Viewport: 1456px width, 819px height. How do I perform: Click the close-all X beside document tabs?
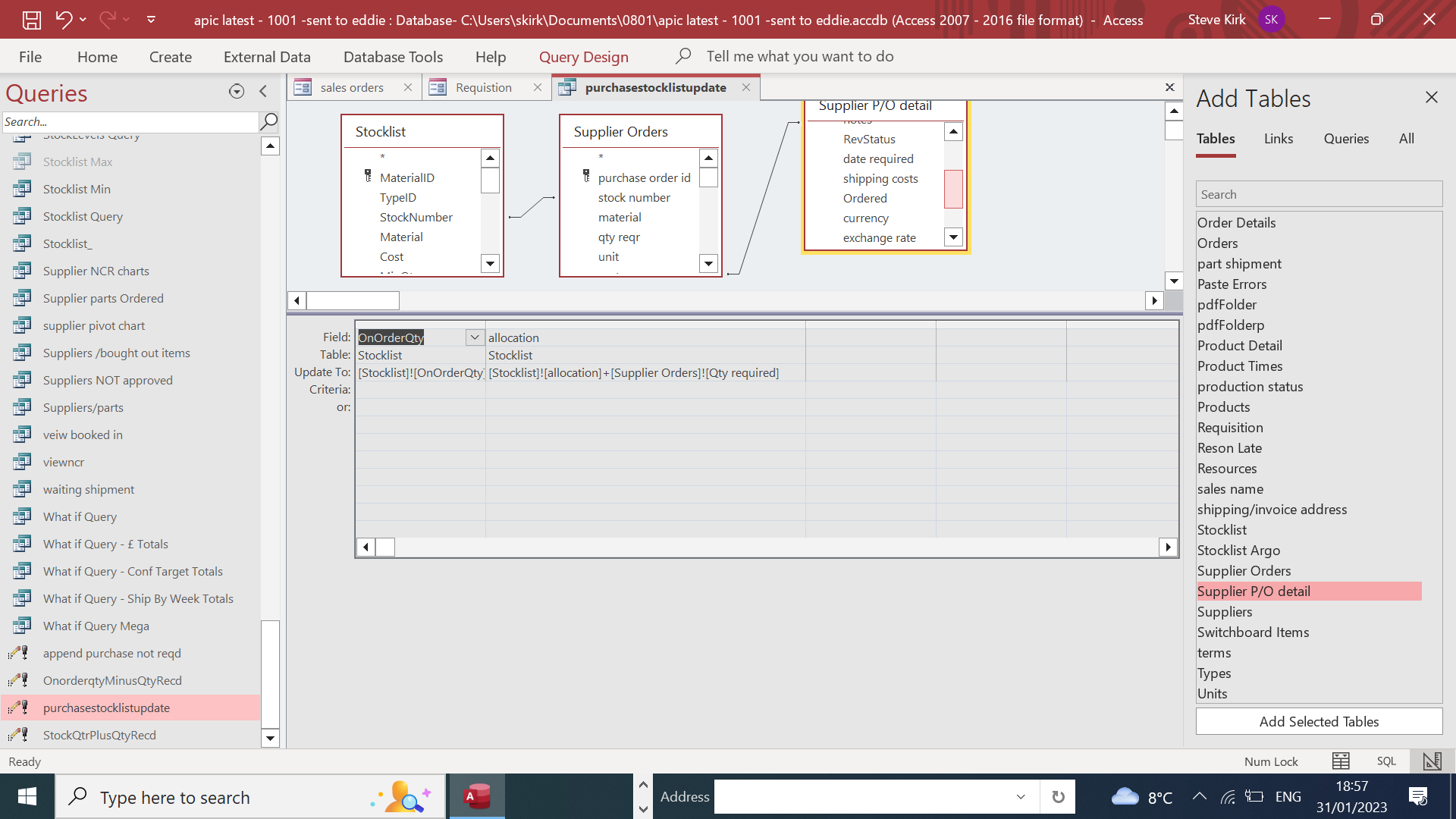(x=1169, y=87)
